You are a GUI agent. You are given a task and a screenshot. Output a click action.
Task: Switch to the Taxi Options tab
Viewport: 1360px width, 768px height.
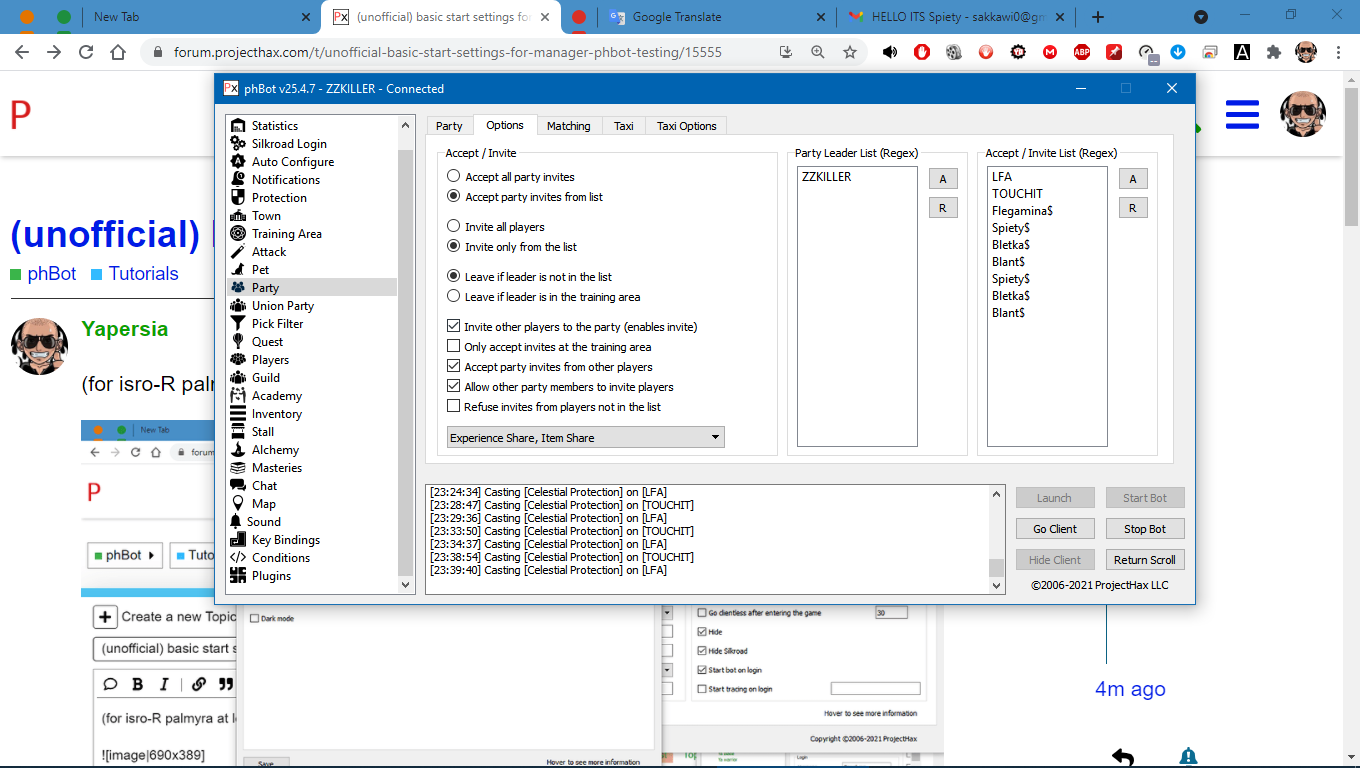(687, 125)
